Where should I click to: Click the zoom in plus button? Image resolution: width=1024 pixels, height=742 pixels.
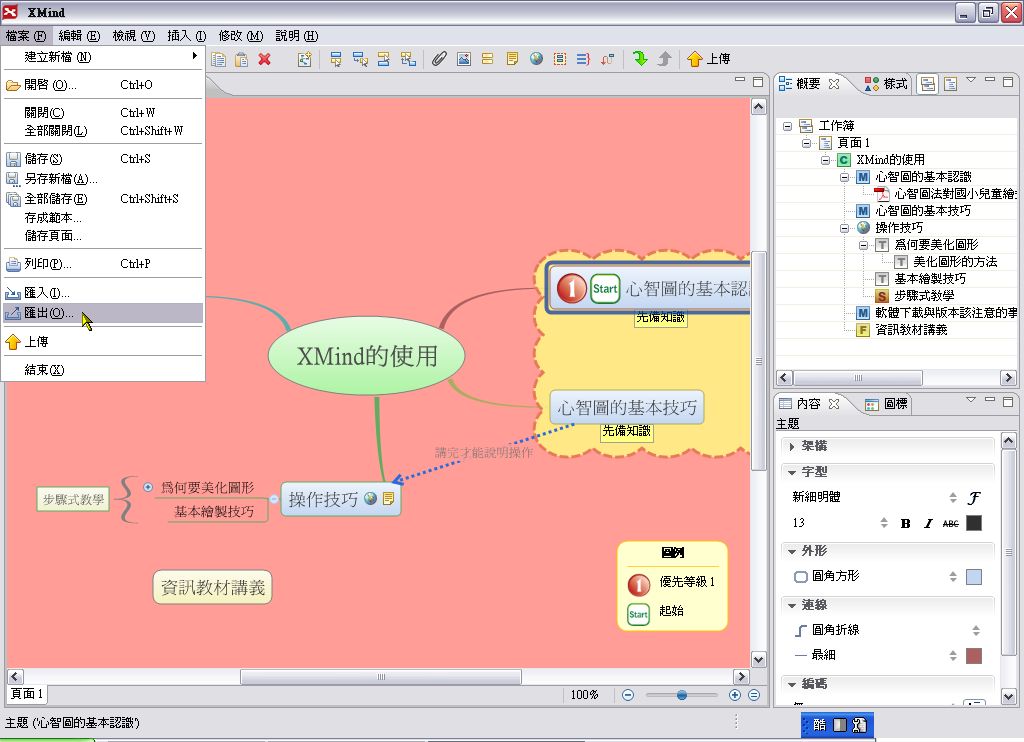735,695
